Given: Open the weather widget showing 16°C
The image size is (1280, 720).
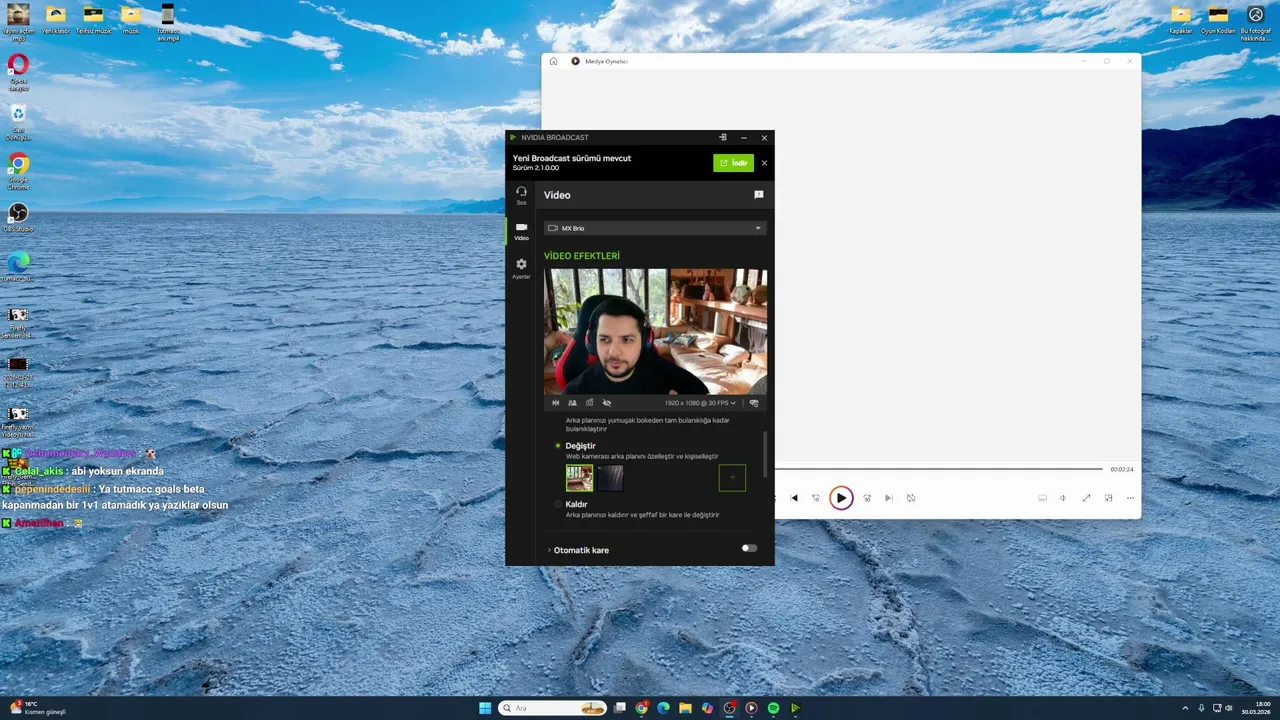Looking at the screenshot, I should [x=37, y=708].
